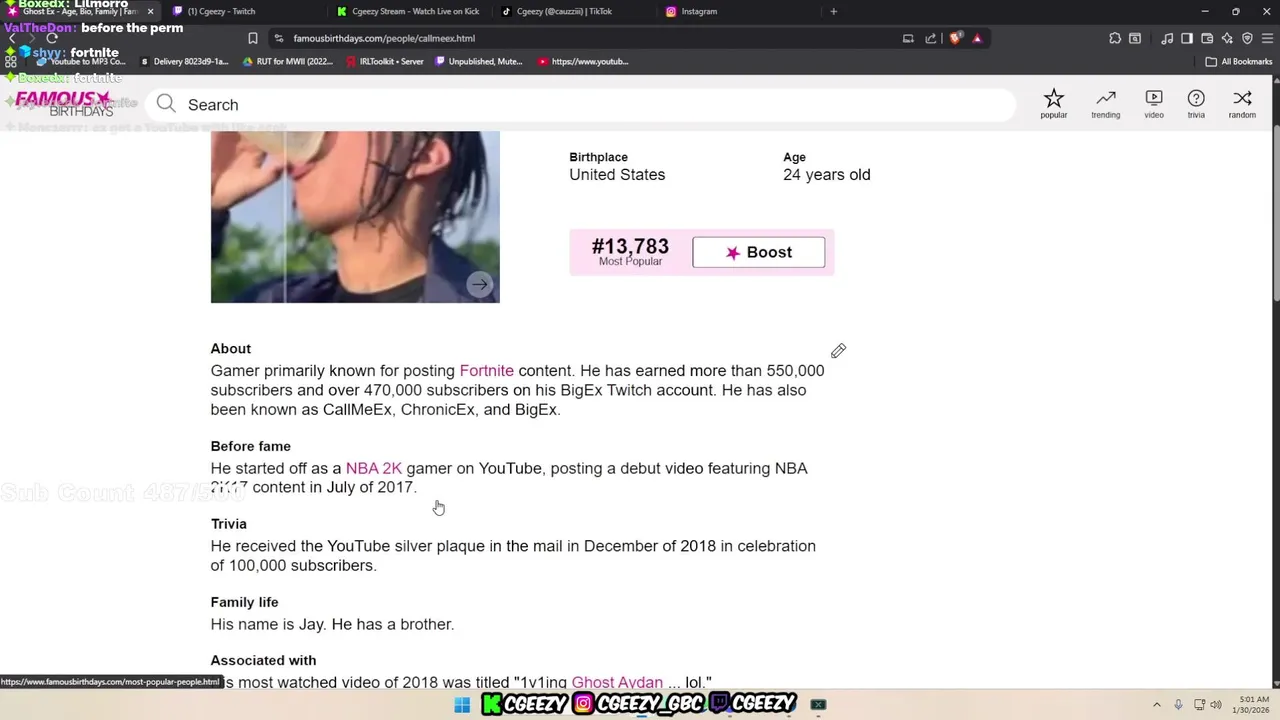Switch to the Cgeezy TikTok tab
Viewport: 1280px width, 720px height.
click(573, 12)
